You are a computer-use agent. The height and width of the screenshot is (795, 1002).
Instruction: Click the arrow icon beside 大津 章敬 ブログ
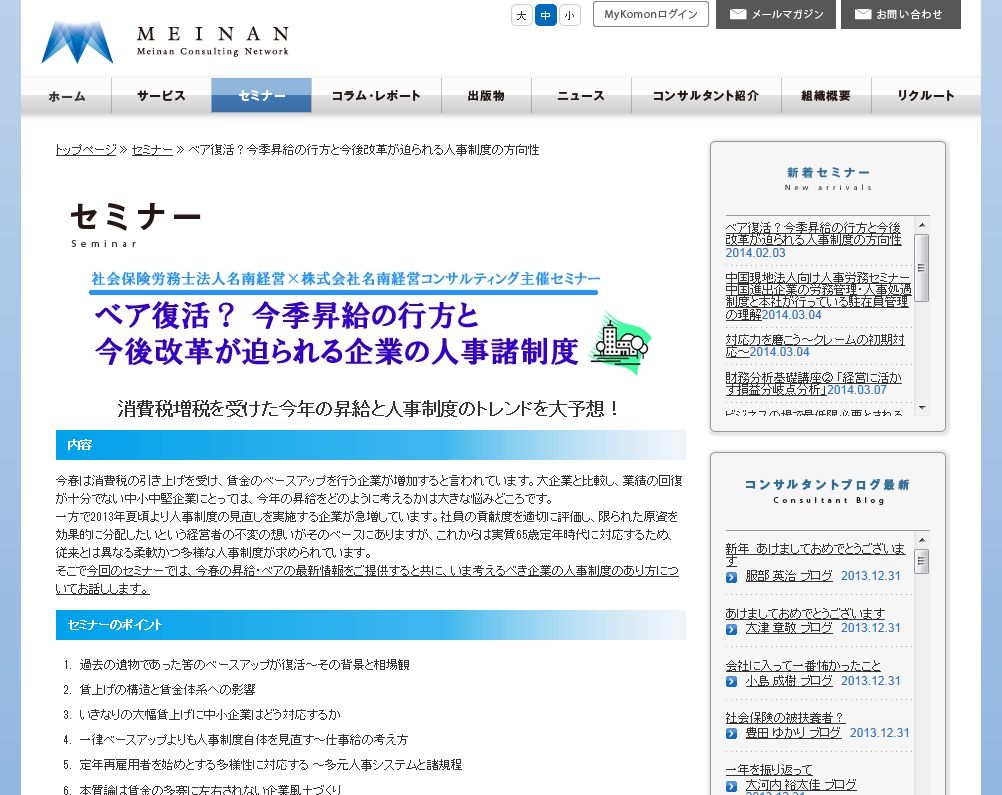[732, 629]
